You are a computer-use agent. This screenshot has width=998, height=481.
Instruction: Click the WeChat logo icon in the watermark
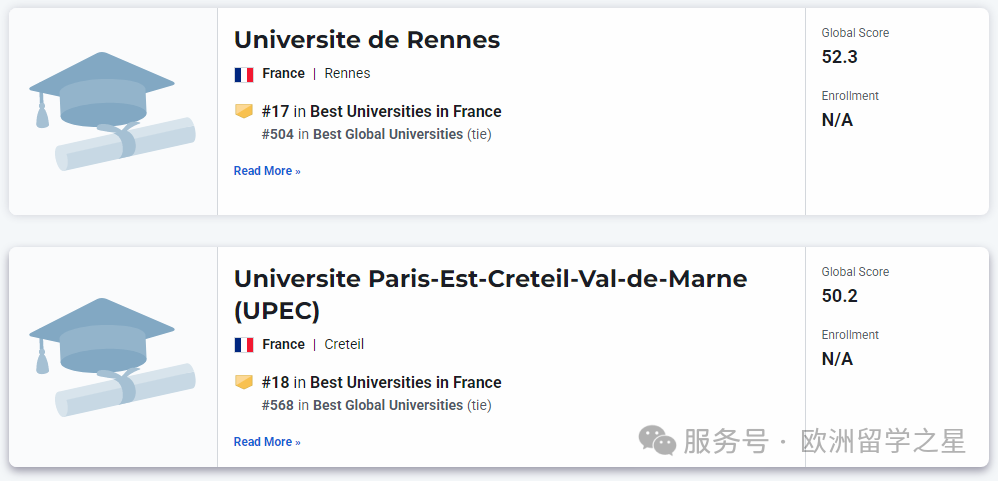657,440
